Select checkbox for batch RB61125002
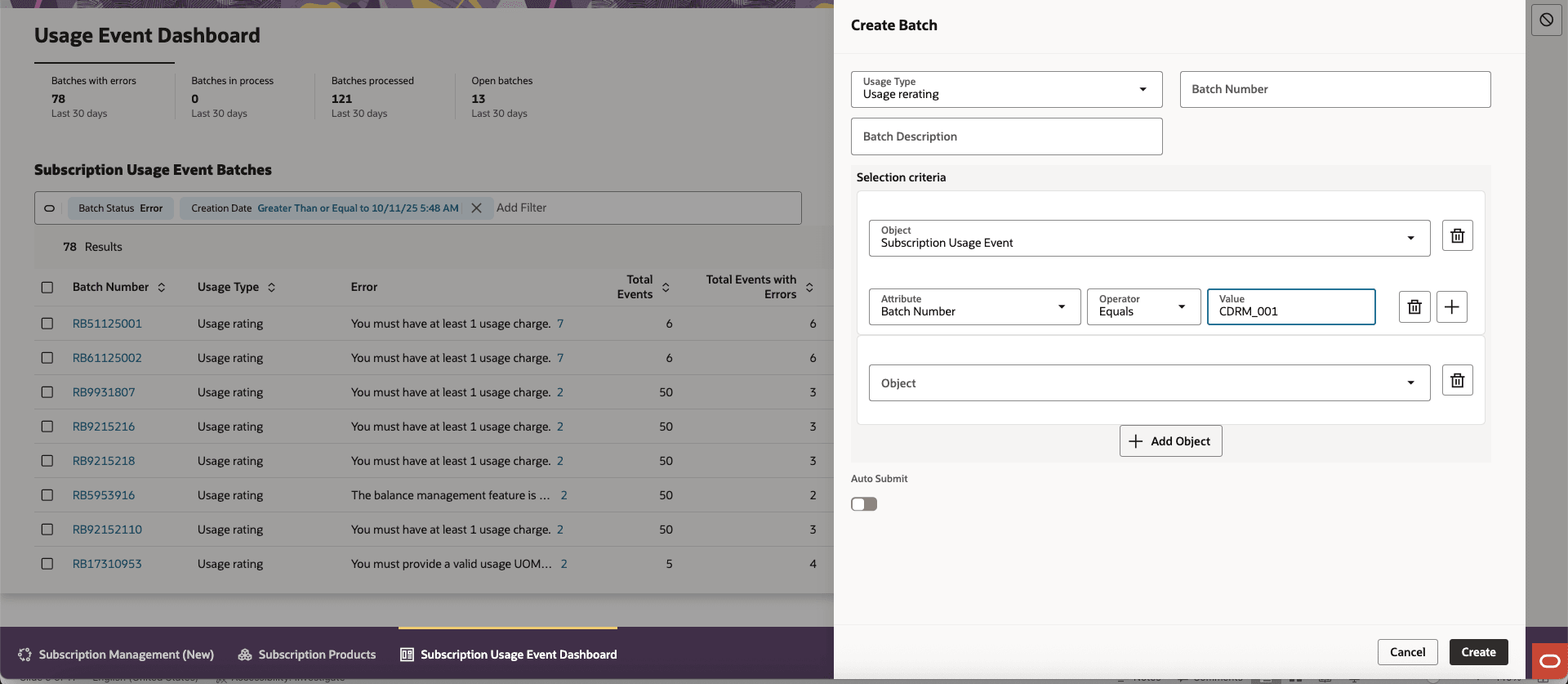 pos(47,358)
